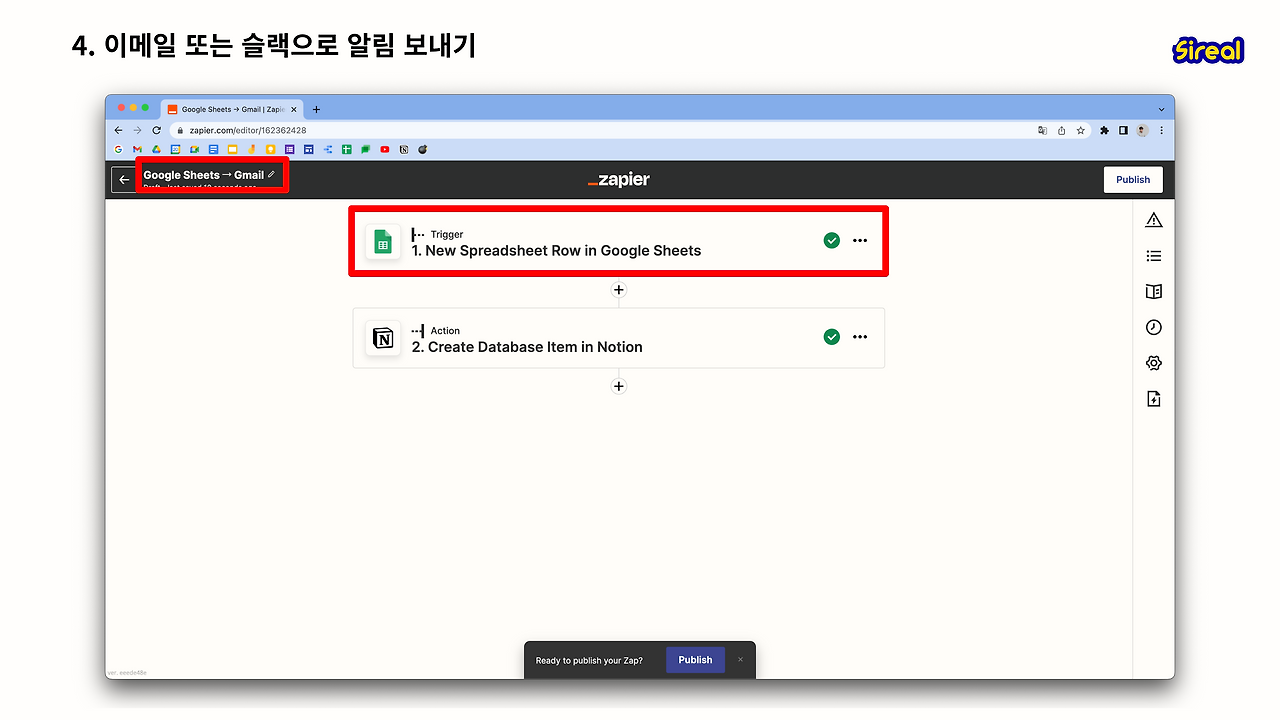1280x720 pixels.
Task: Open the New Spreadsheet Row trigger step
Action: tap(619, 241)
